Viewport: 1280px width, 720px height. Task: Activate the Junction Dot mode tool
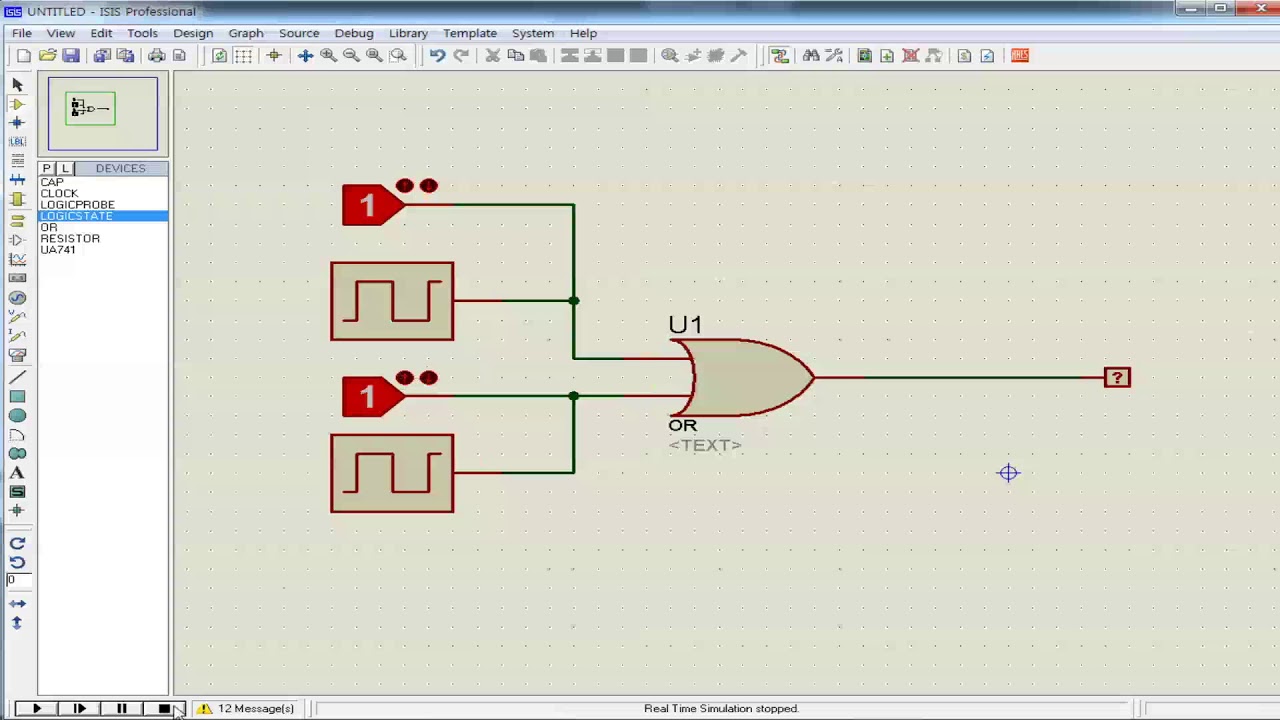coord(17,123)
